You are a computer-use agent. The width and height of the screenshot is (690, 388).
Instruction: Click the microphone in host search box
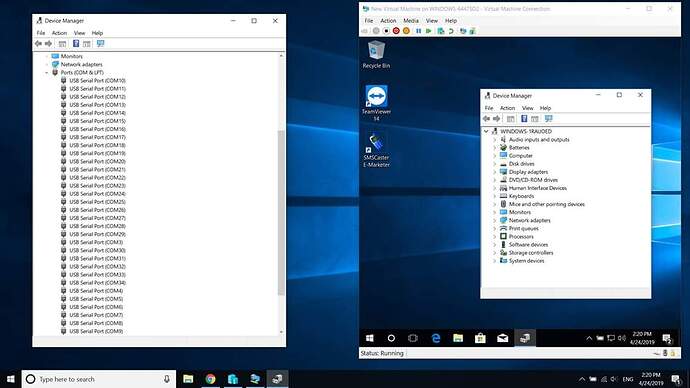tap(167, 379)
